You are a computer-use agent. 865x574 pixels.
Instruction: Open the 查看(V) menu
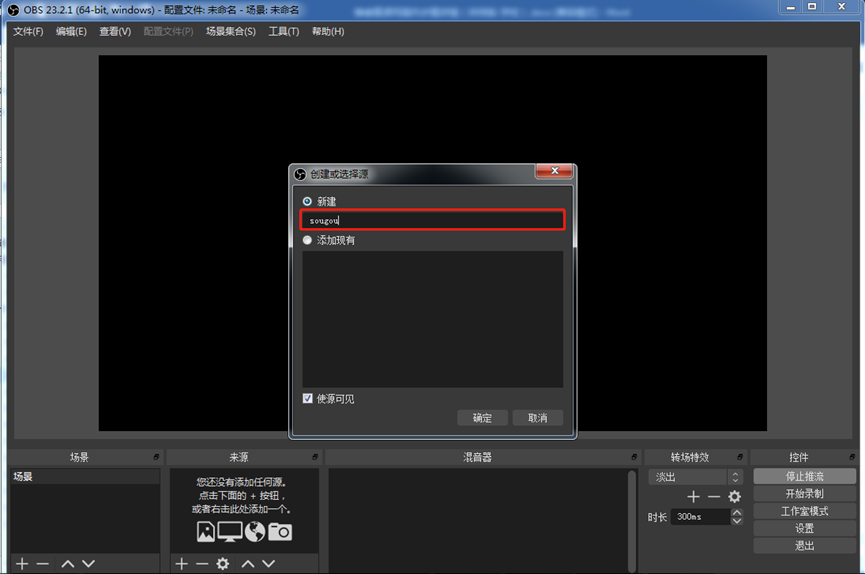click(115, 31)
